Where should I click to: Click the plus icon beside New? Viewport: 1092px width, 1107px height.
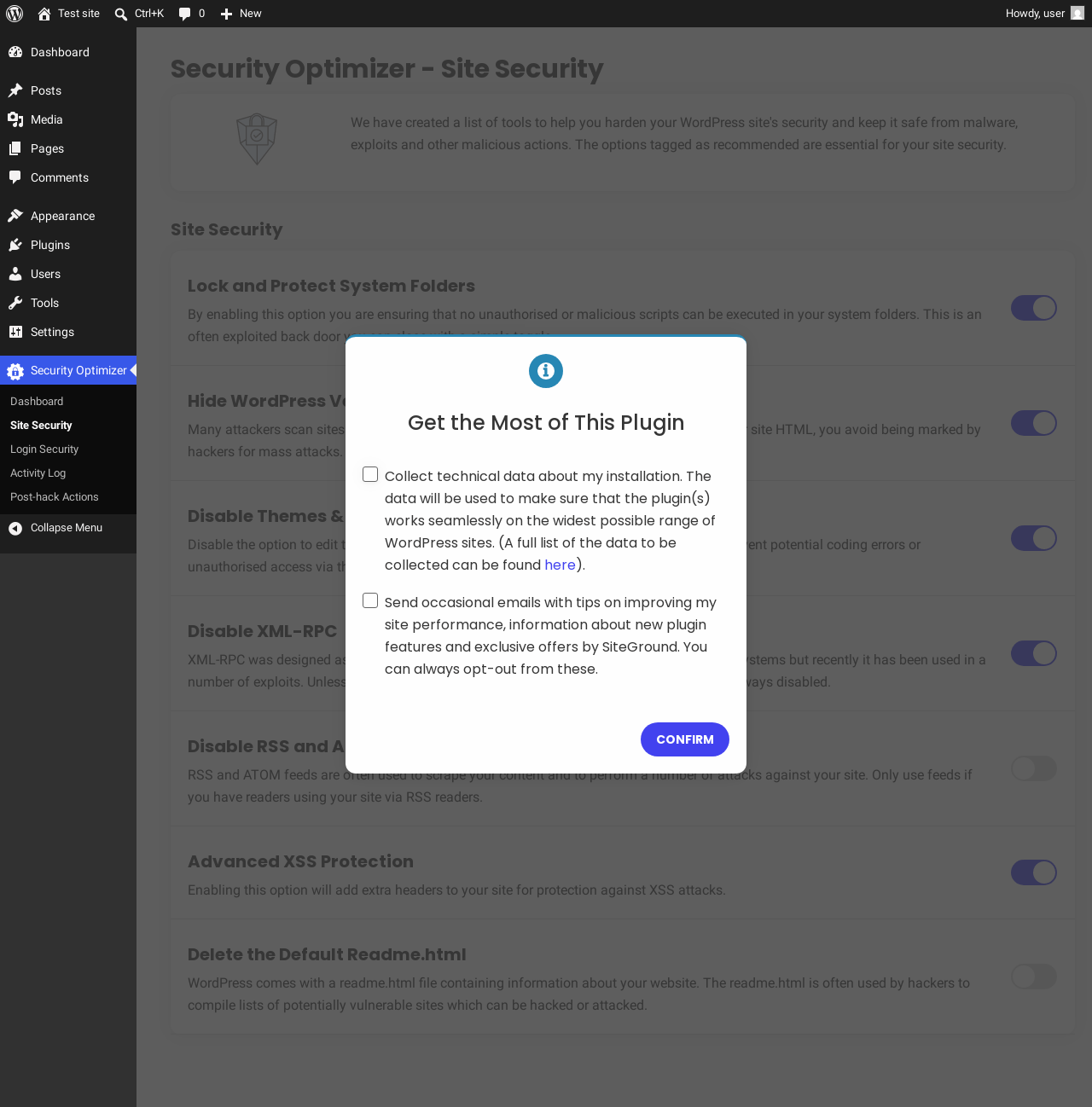[x=226, y=14]
